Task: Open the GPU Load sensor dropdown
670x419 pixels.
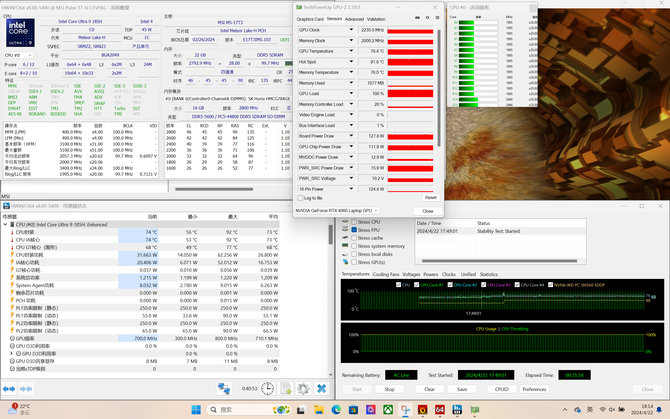Action: click(x=351, y=94)
